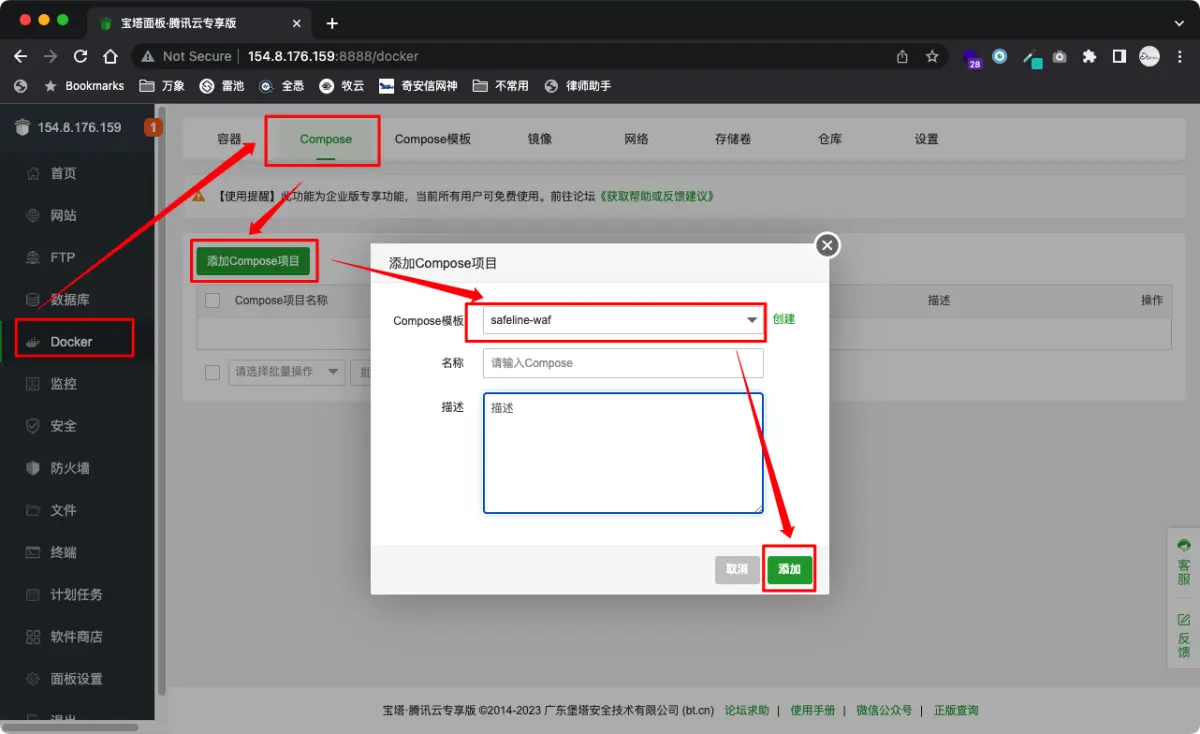Open the 面板设置 gear sidebar icon
The width and height of the screenshot is (1200, 734).
33,679
